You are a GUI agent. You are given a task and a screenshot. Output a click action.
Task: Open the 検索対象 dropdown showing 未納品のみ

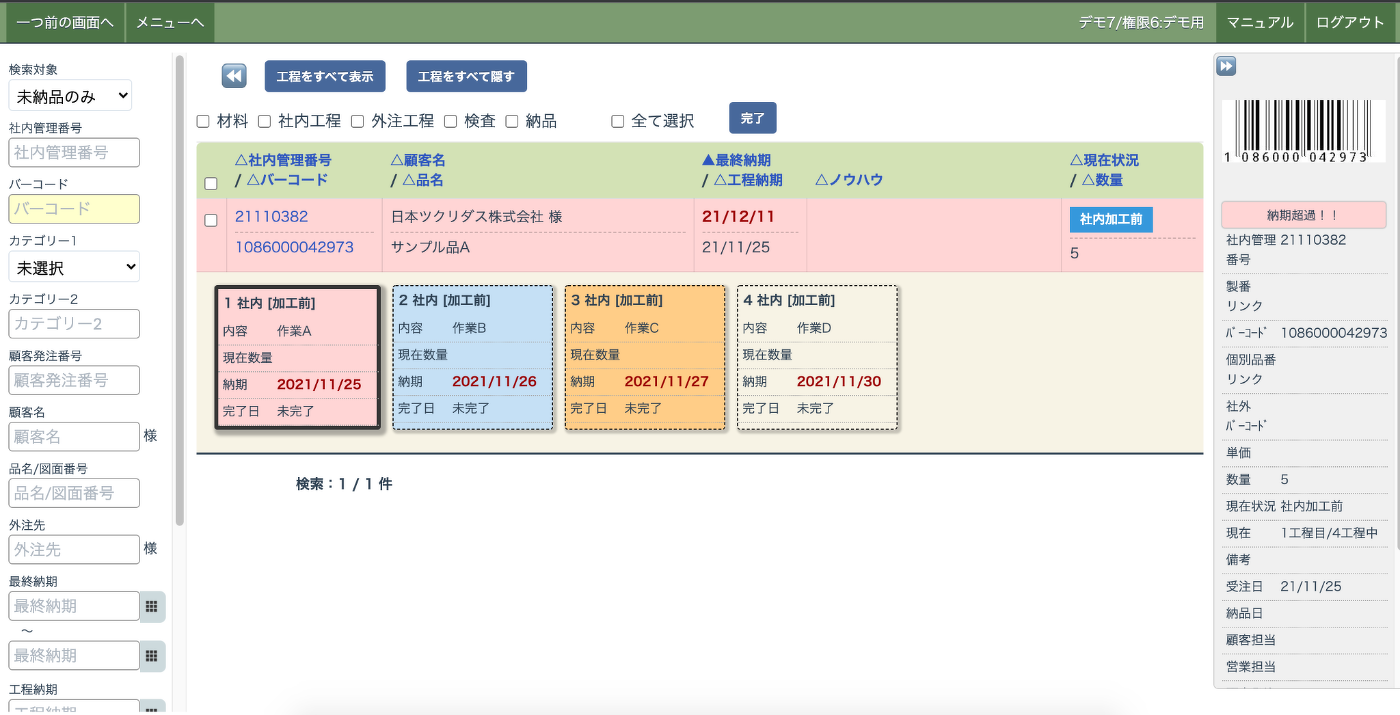pos(70,96)
